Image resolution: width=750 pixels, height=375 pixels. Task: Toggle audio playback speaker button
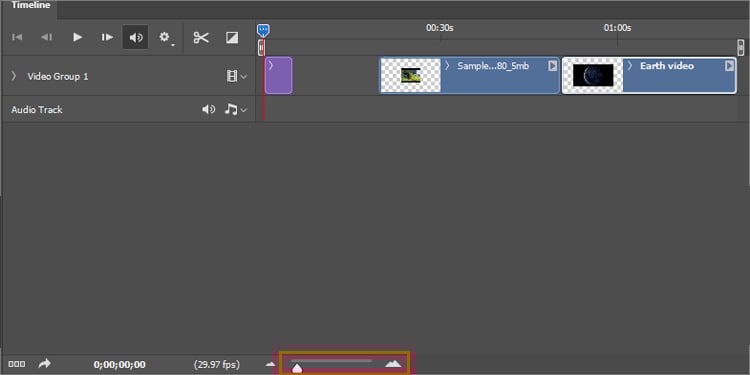[135, 37]
